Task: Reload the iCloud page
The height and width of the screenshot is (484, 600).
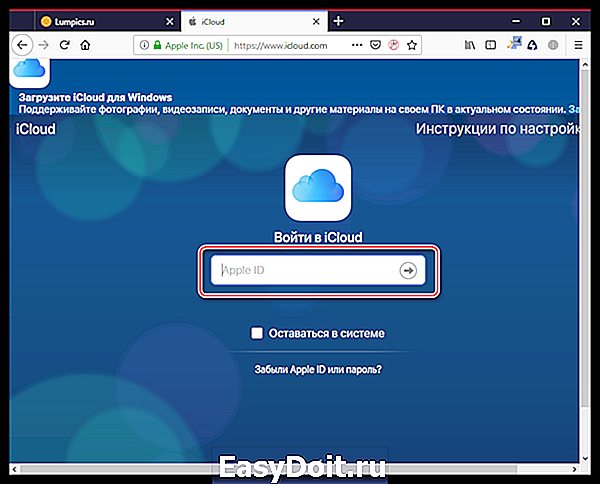Action: (x=65, y=45)
